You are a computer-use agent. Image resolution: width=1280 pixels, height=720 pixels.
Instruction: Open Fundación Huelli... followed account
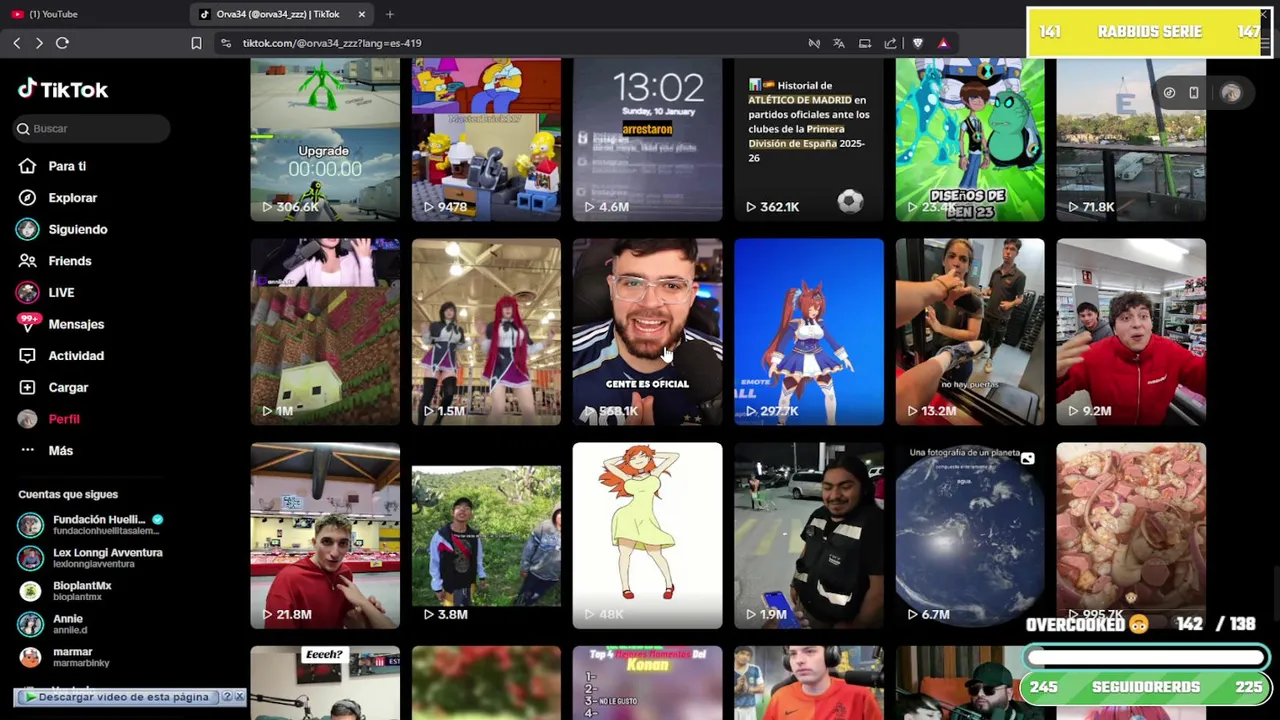click(90, 525)
